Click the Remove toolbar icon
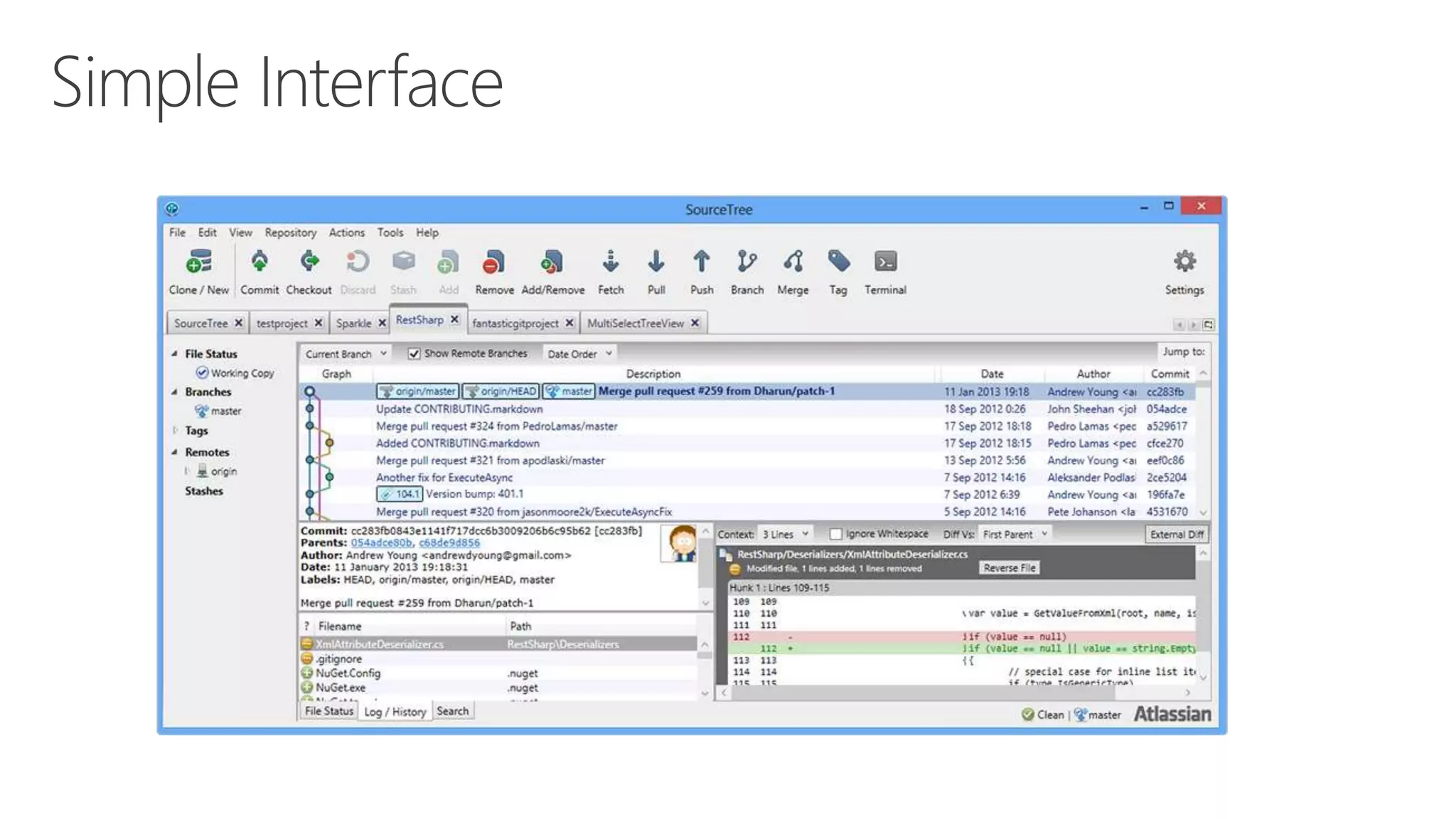The image size is (1456, 819). point(493,262)
